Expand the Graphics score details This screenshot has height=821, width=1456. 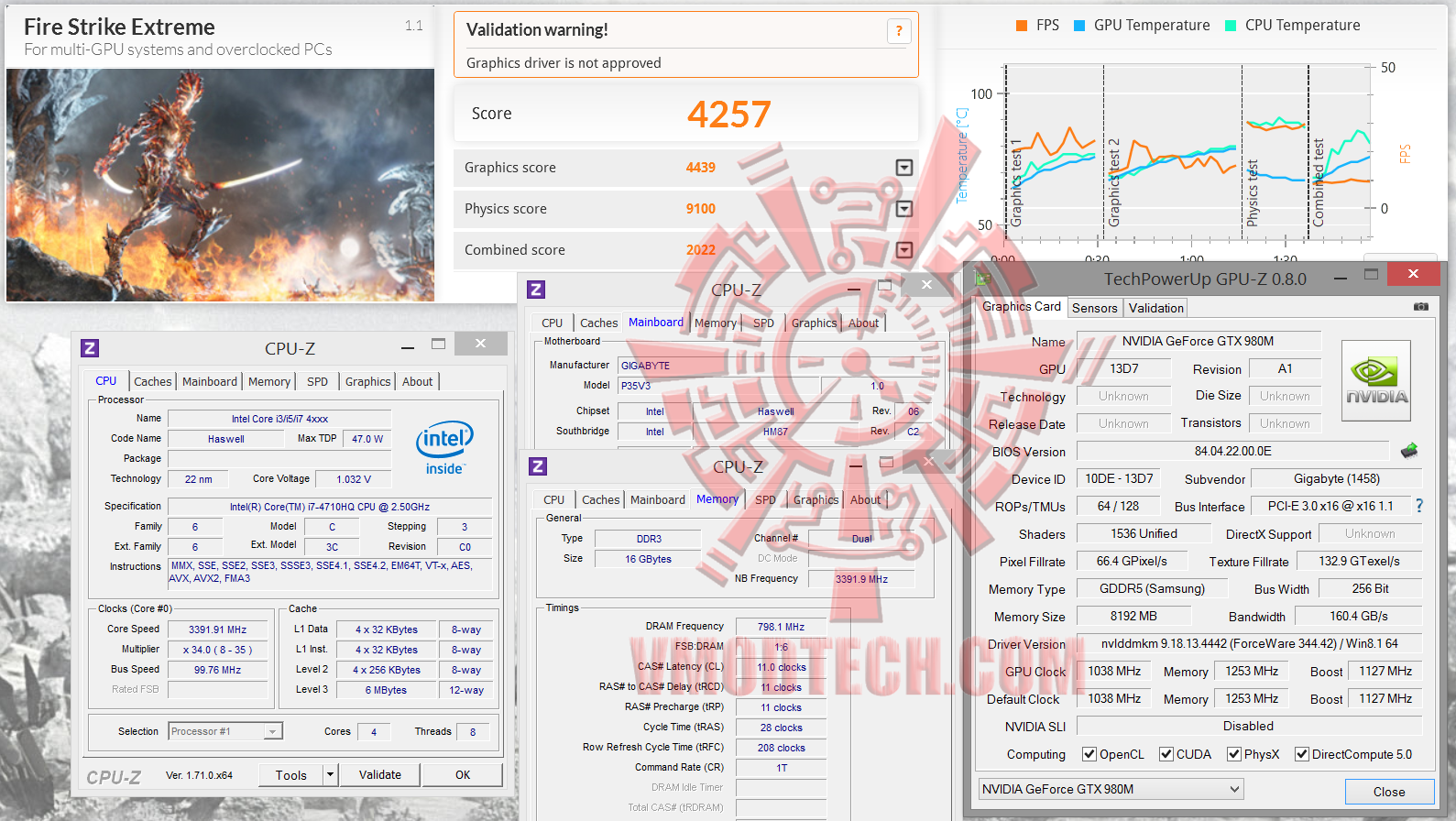point(904,168)
